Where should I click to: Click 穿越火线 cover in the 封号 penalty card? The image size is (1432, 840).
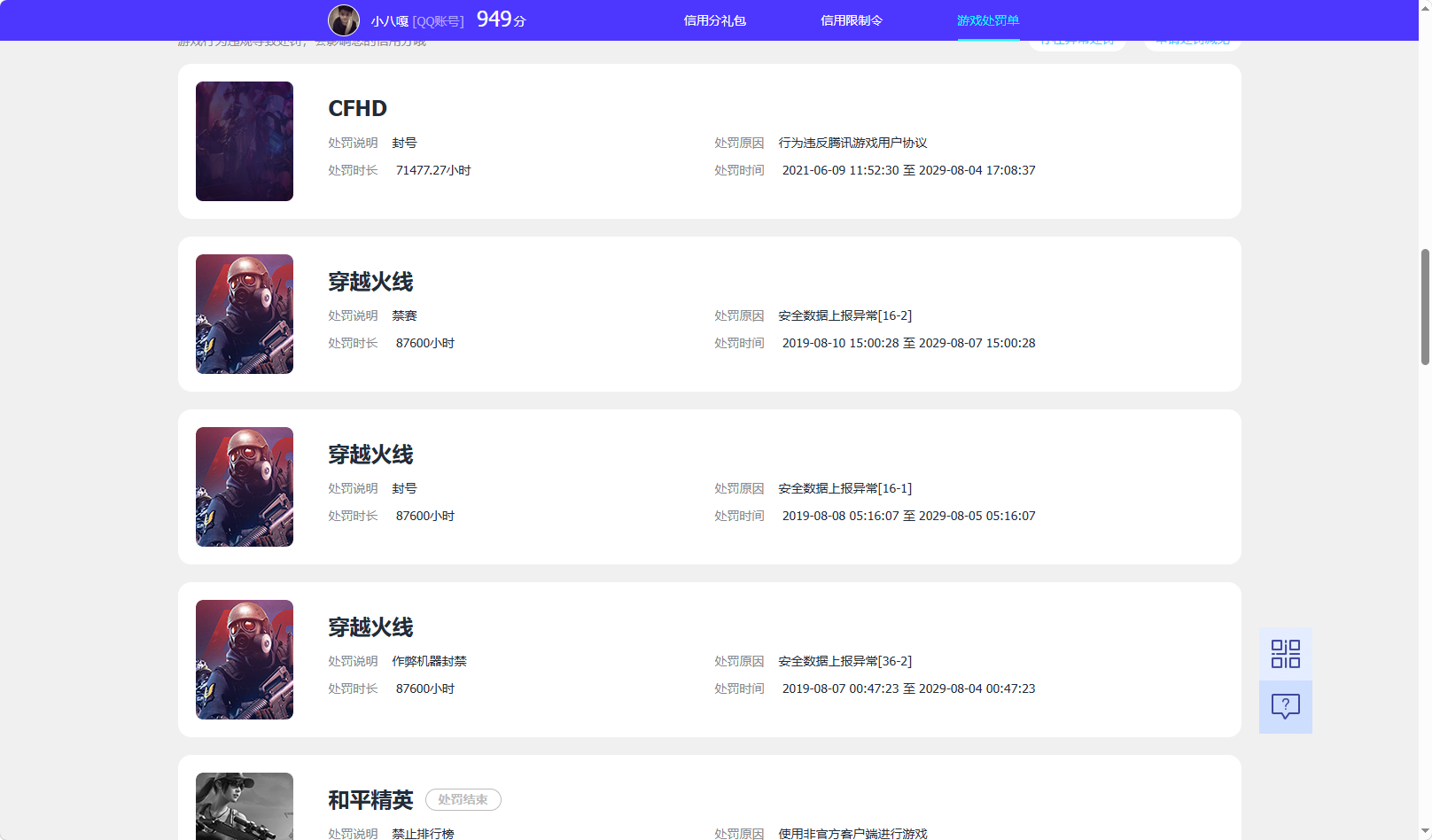[x=245, y=487]
